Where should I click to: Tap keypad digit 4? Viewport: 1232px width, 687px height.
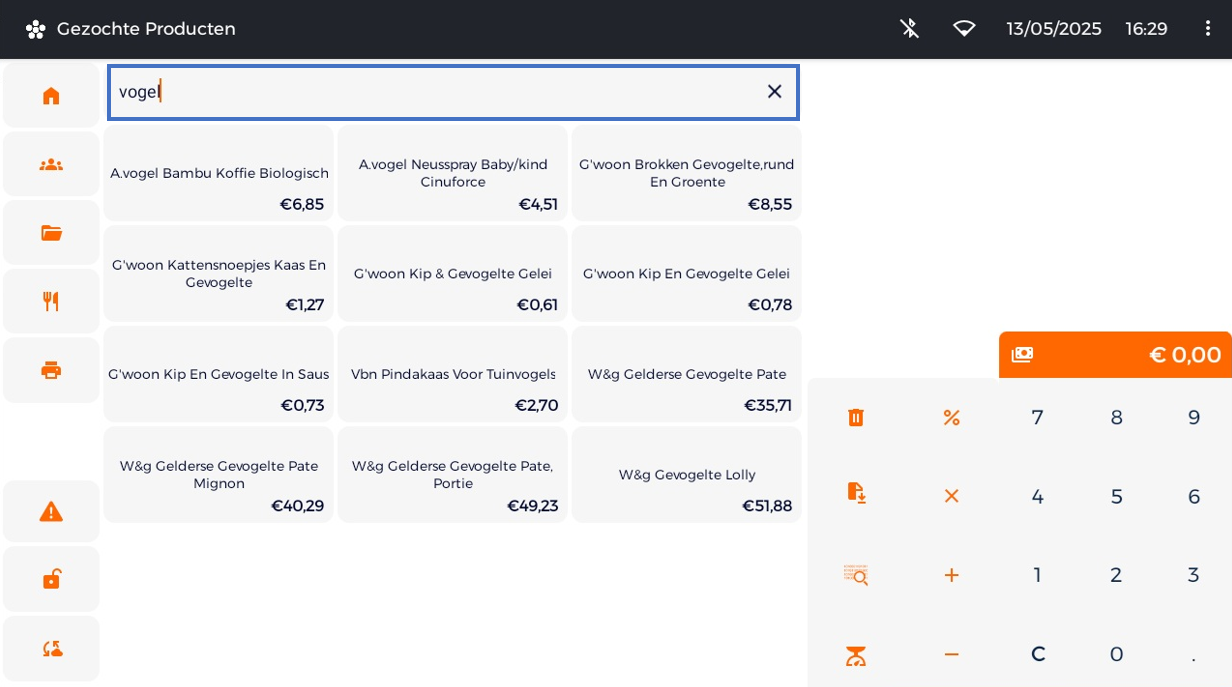1037,496
